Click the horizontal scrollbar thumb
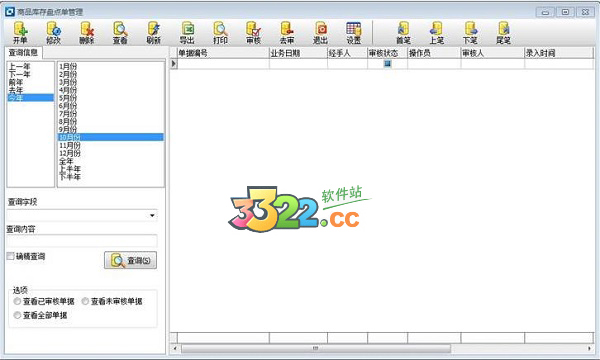Screen dimensions: 600x360 (x=316, y=348)
